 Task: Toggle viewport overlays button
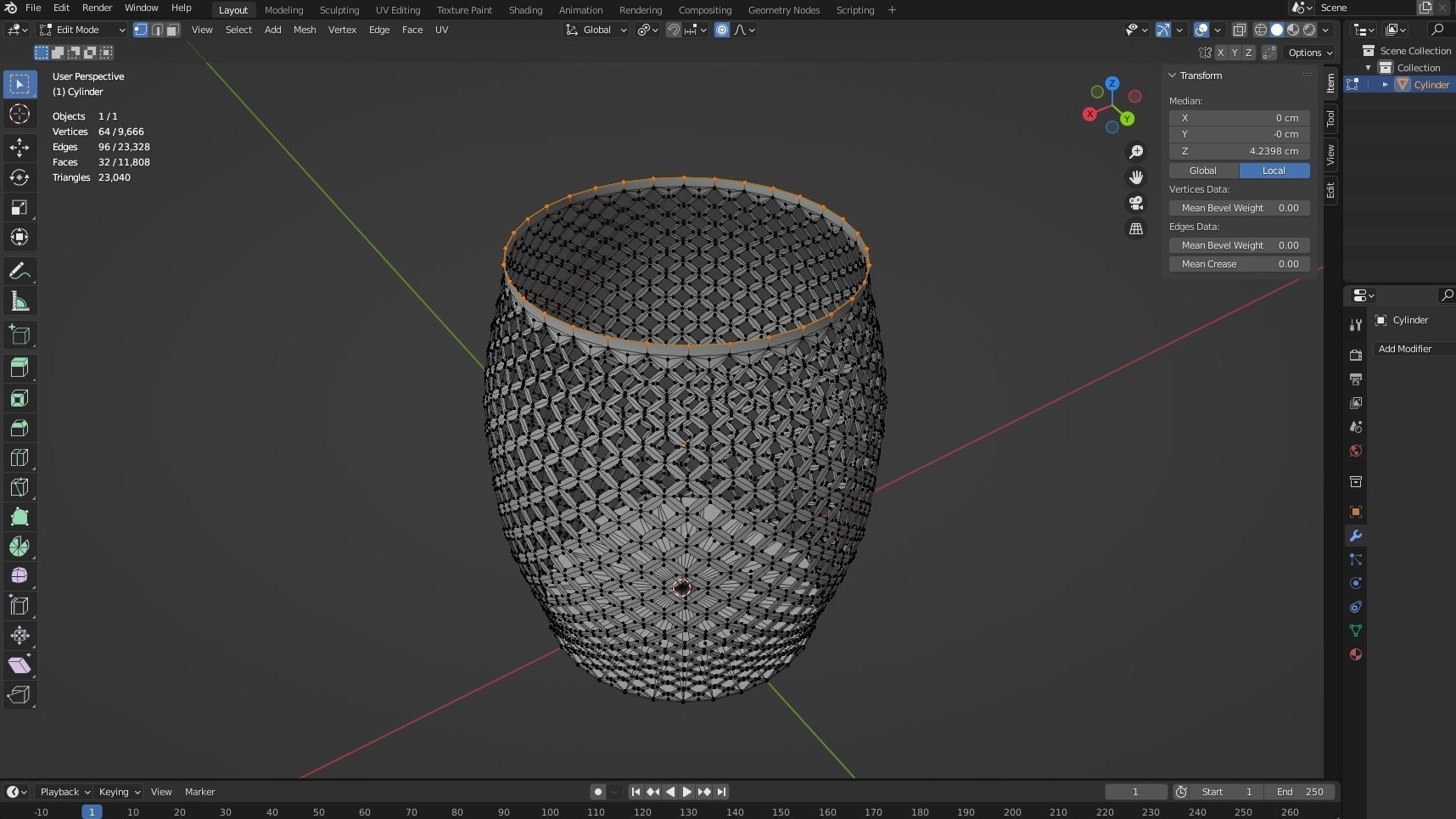coord(1201,30)
